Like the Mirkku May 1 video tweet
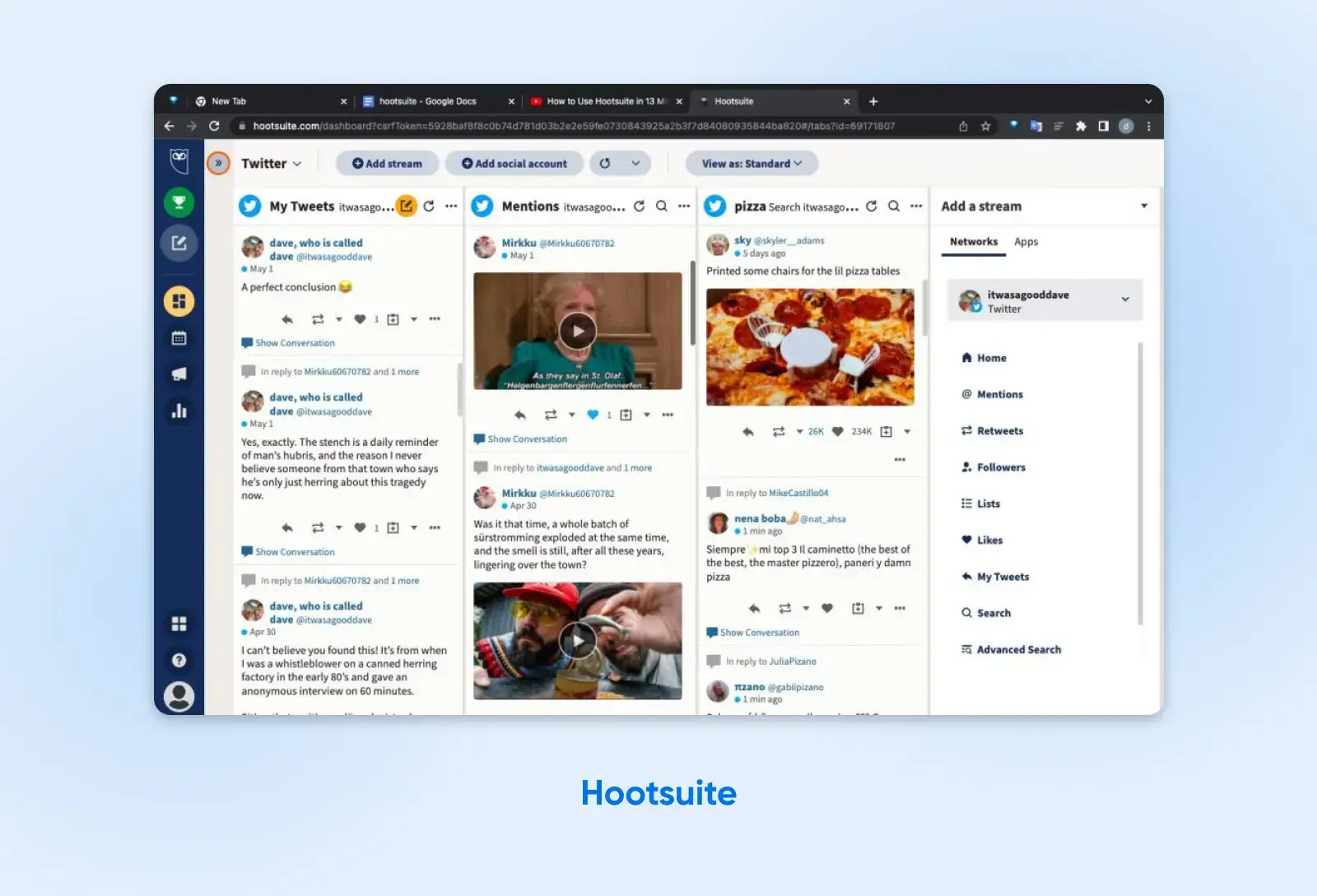This screenshot has height=896, width=1317. 593,415
